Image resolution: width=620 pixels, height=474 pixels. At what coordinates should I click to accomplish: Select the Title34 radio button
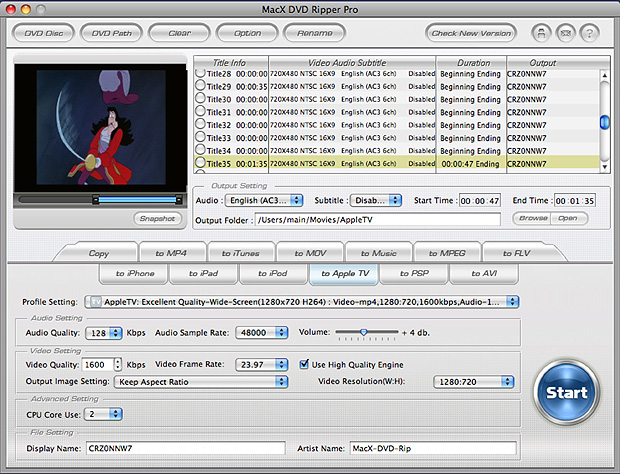click(200, 150)
